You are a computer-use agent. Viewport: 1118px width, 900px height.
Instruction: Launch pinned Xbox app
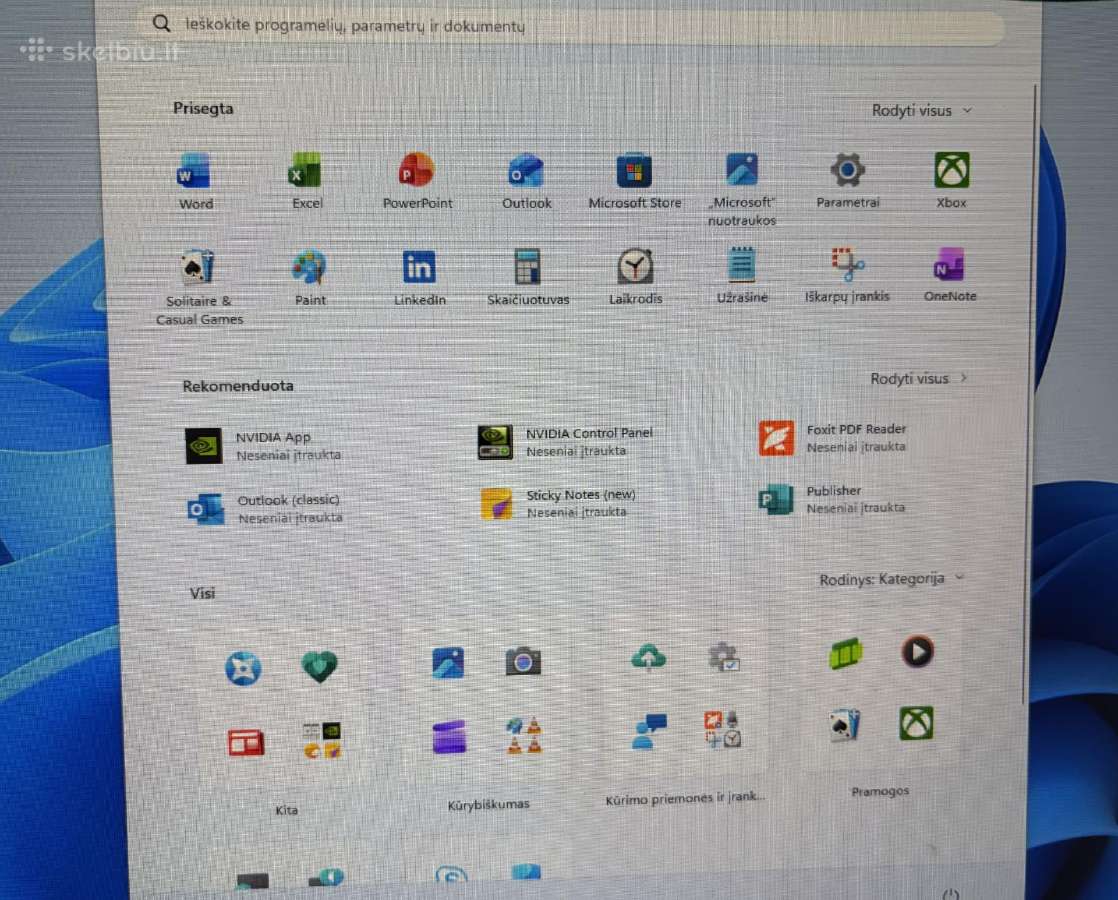(x=952, y=180)
